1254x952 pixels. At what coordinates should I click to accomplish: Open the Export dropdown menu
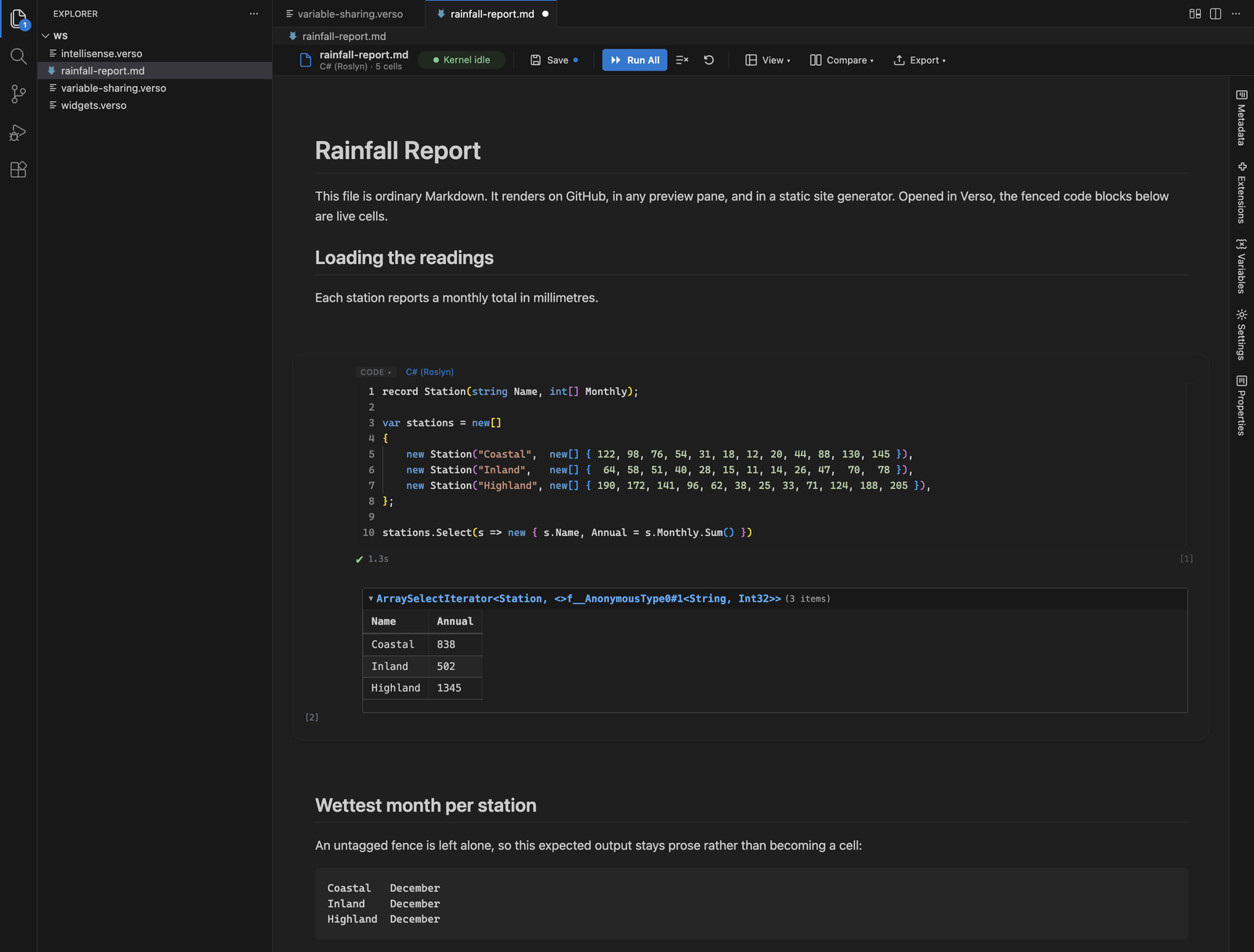tap(919, 60)
